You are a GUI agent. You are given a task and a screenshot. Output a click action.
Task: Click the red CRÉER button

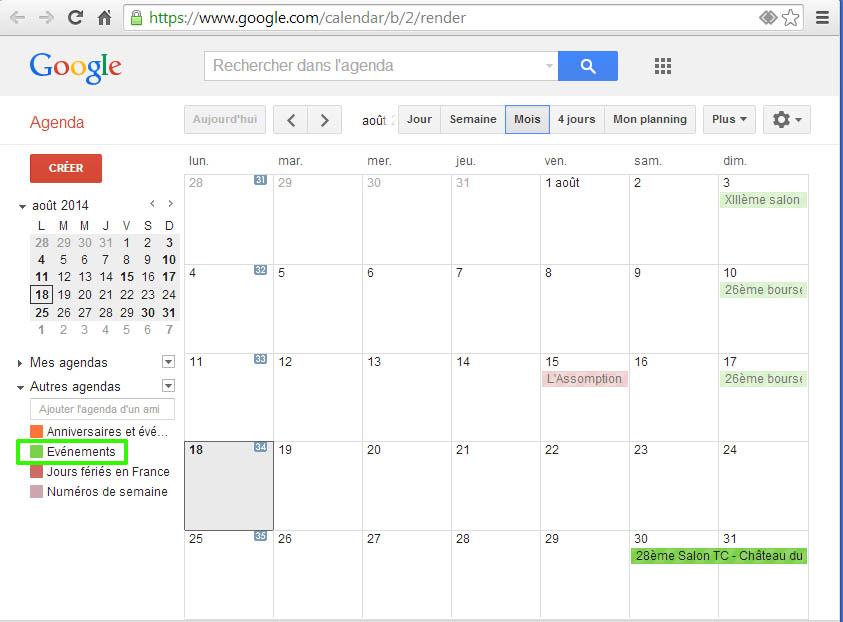tap(66, 168)
